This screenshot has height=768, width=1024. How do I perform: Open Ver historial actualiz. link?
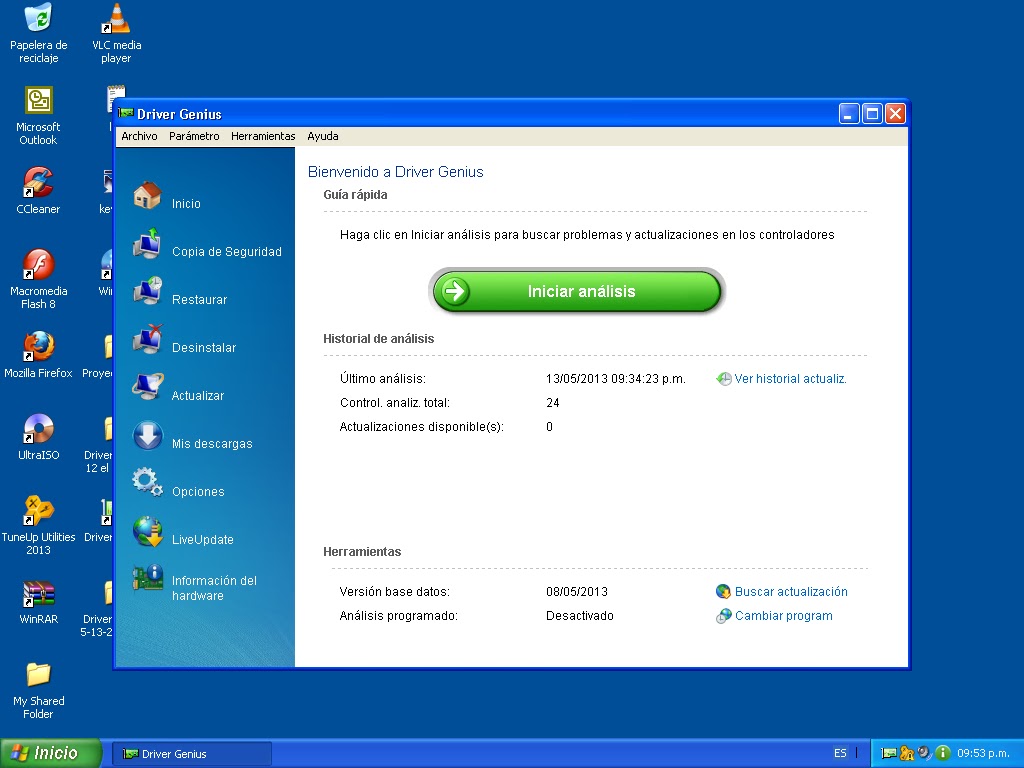(790, 379)
